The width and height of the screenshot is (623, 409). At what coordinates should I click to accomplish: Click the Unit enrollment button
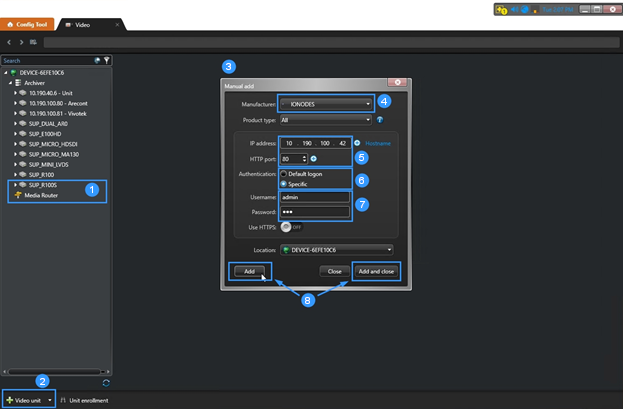pos(84,400)
